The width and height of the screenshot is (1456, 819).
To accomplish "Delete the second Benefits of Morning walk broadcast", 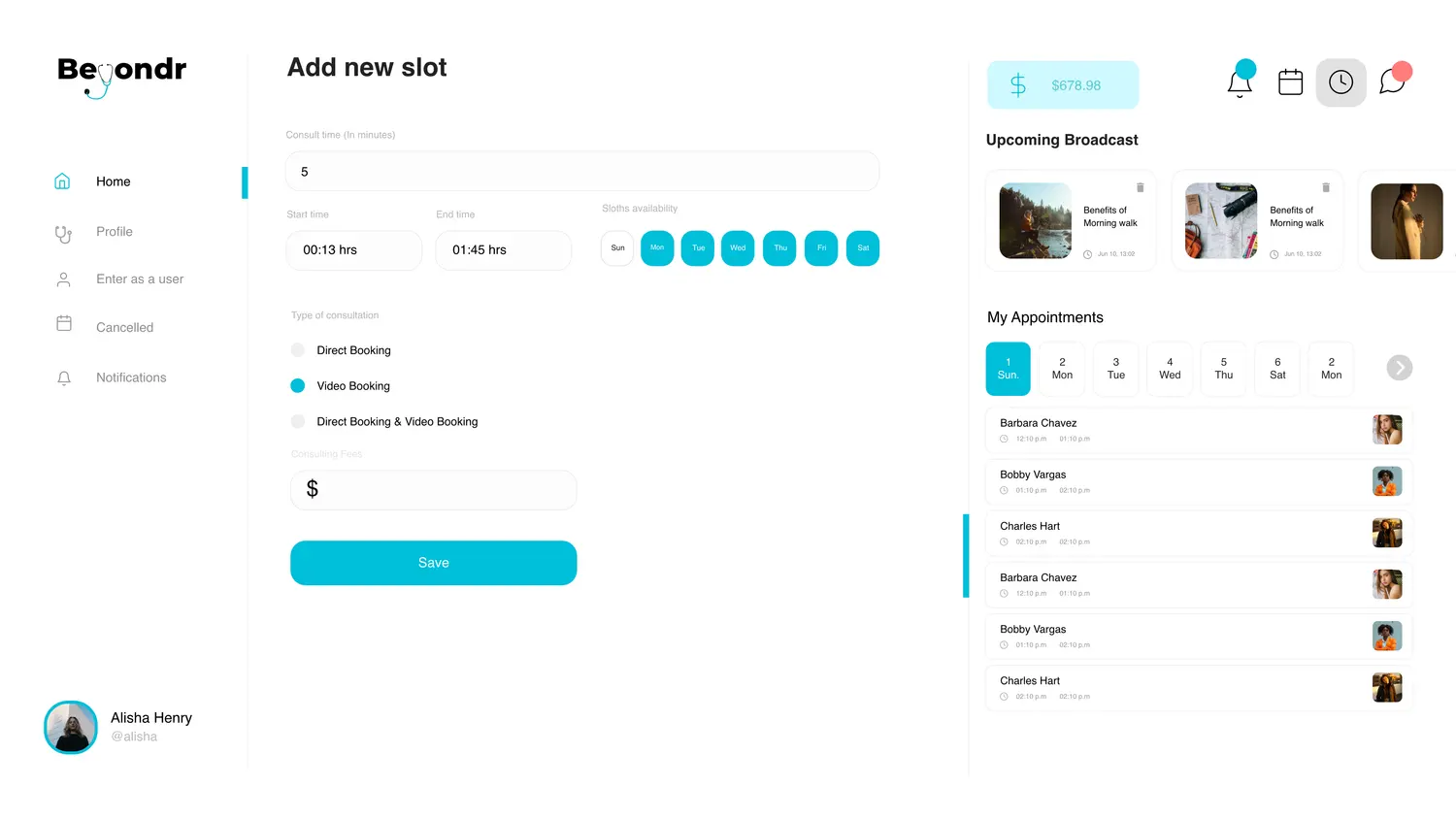I will coord(1326,187).
